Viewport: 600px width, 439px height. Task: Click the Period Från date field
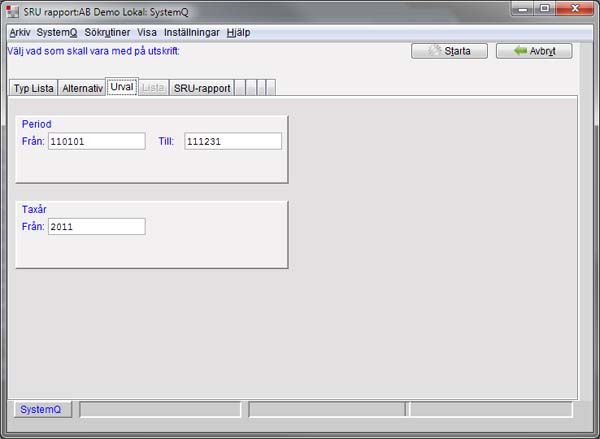point(96,141)
